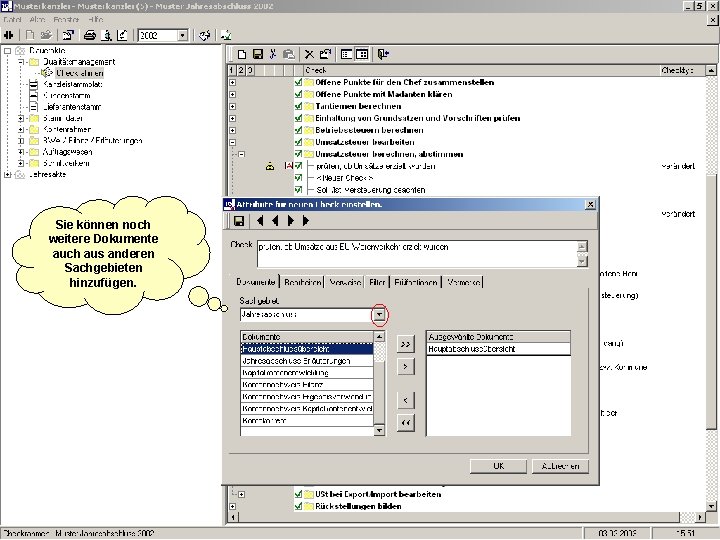Toggle checkmark of 'Umsatzsteuer bearbeiten'
The width and height of the screenshot is (720, 540).
298,142
